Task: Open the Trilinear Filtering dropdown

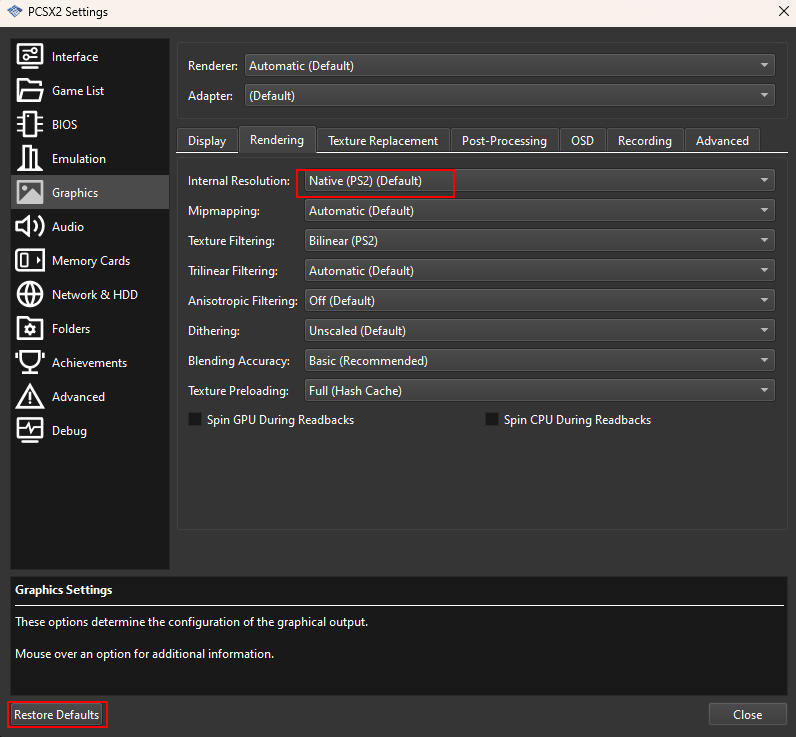Action: (539, 271)
